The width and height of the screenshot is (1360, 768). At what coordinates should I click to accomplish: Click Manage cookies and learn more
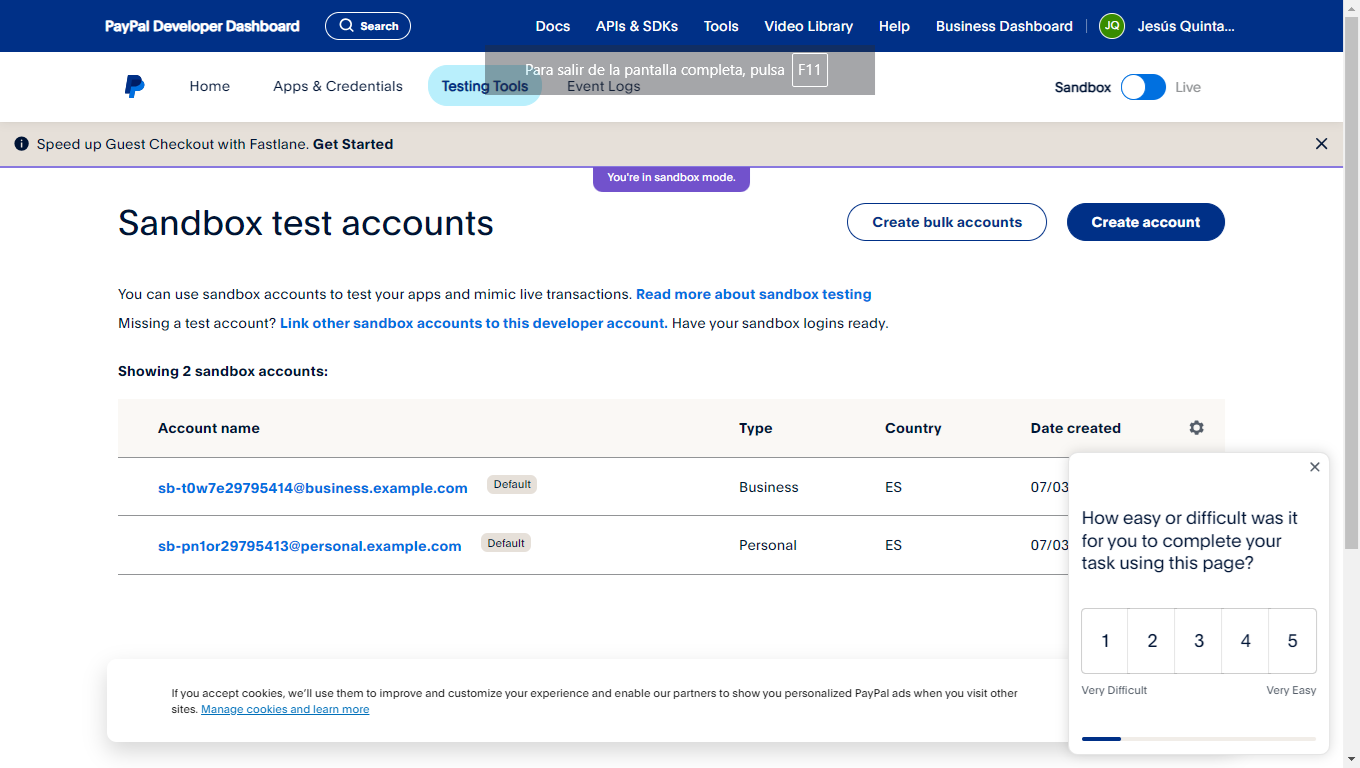click(x=285, y=709)
